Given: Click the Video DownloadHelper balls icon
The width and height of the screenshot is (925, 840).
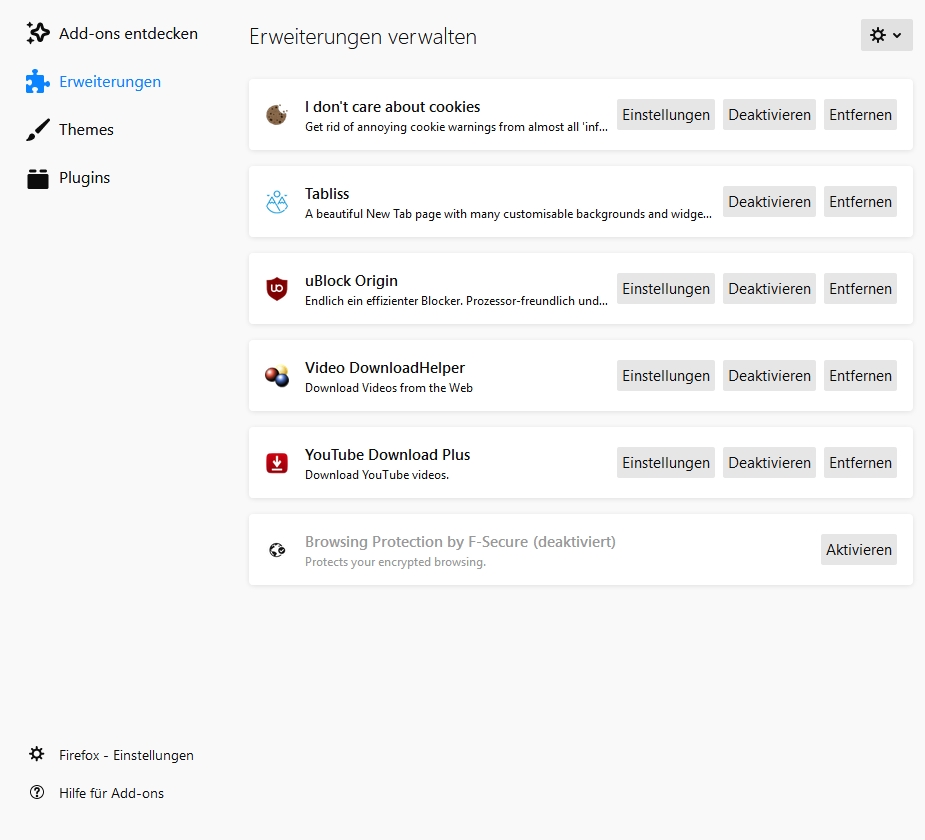Looking at the screenshot, I should coord(277,376).
